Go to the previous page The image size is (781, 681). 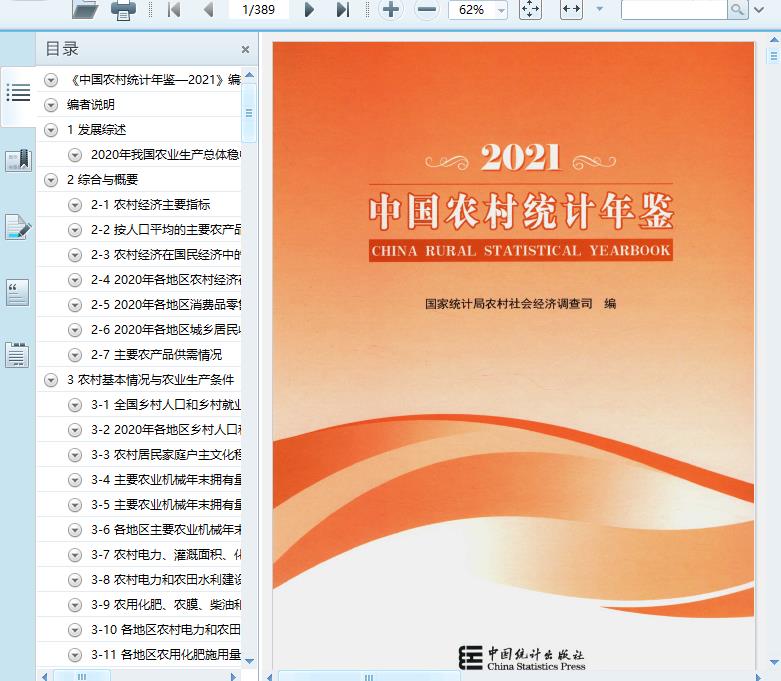(x=209, y=9)
